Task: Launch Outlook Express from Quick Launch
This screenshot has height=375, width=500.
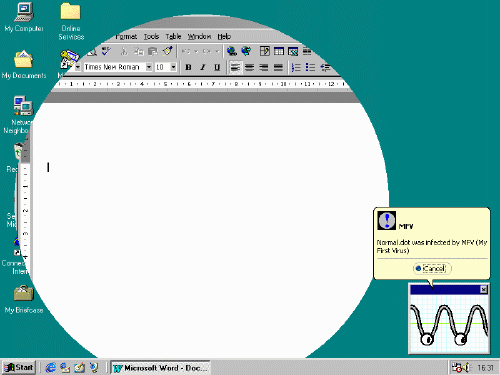Action: [x=65, y=368]
